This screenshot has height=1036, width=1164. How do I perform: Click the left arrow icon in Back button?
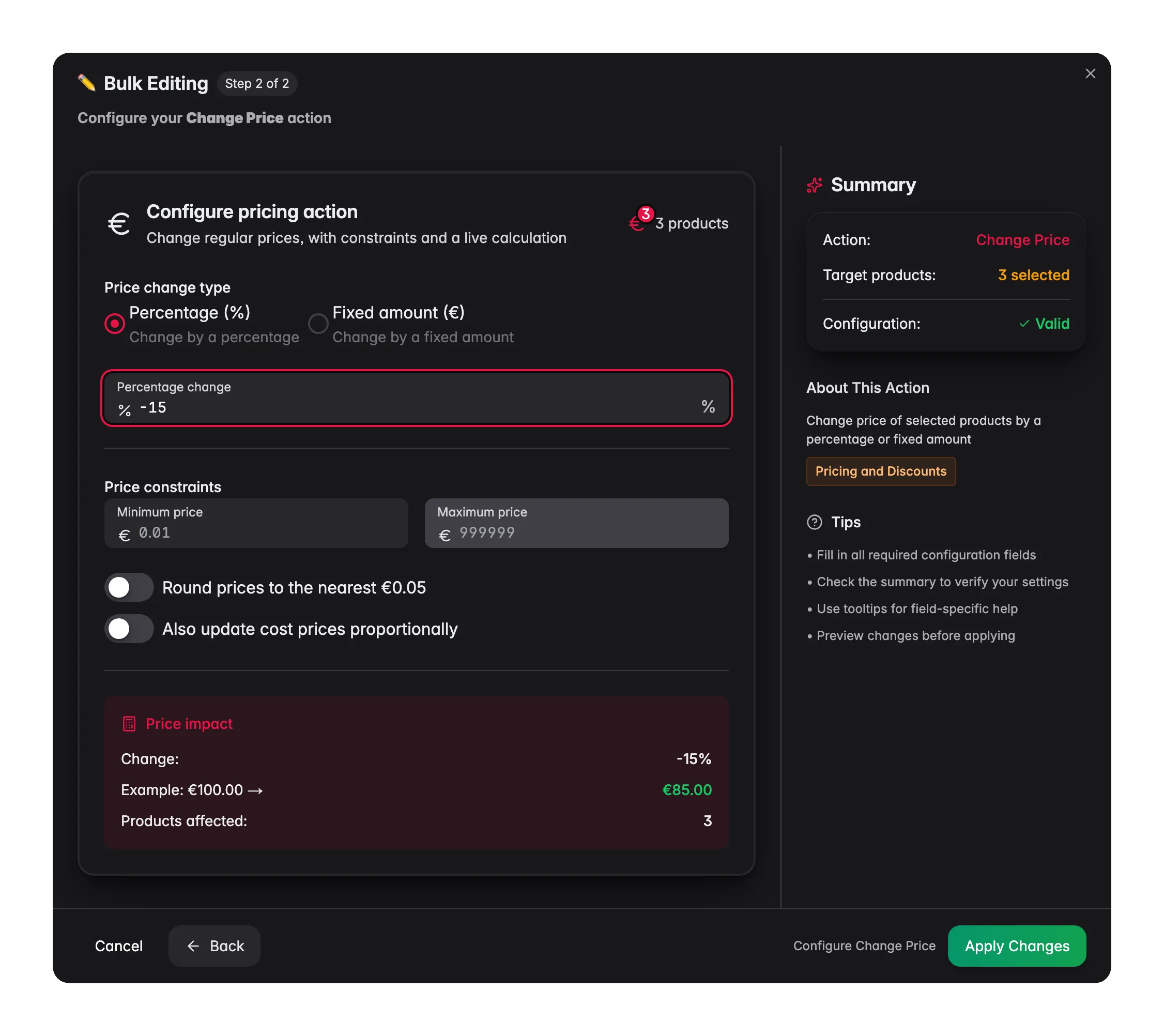193,946
